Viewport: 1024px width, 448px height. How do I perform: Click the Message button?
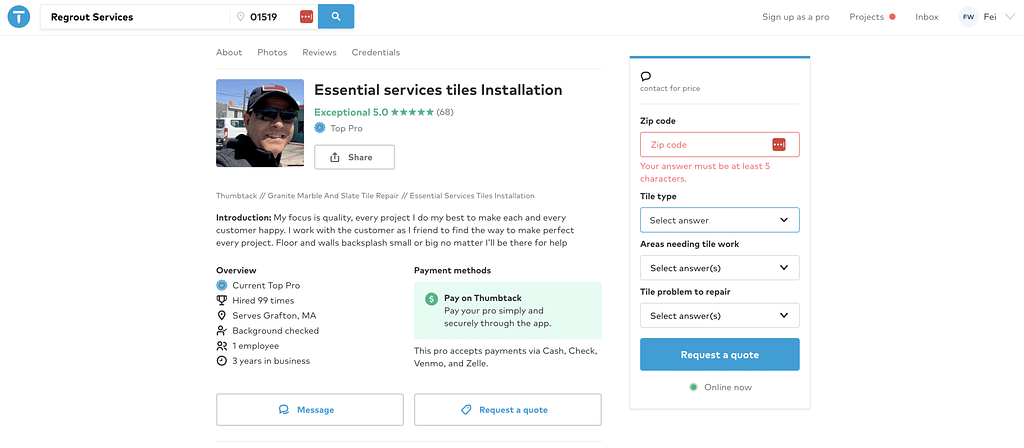coord(309,410)
